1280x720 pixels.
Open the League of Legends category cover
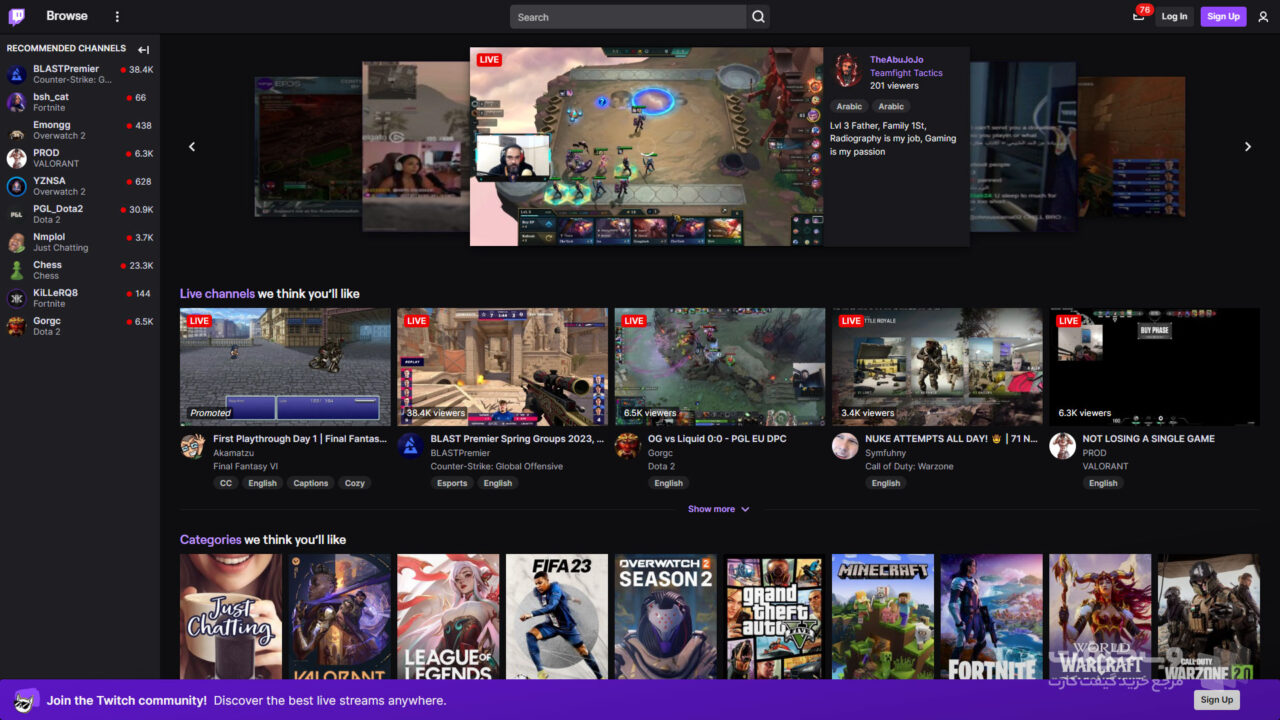(448, 617)
